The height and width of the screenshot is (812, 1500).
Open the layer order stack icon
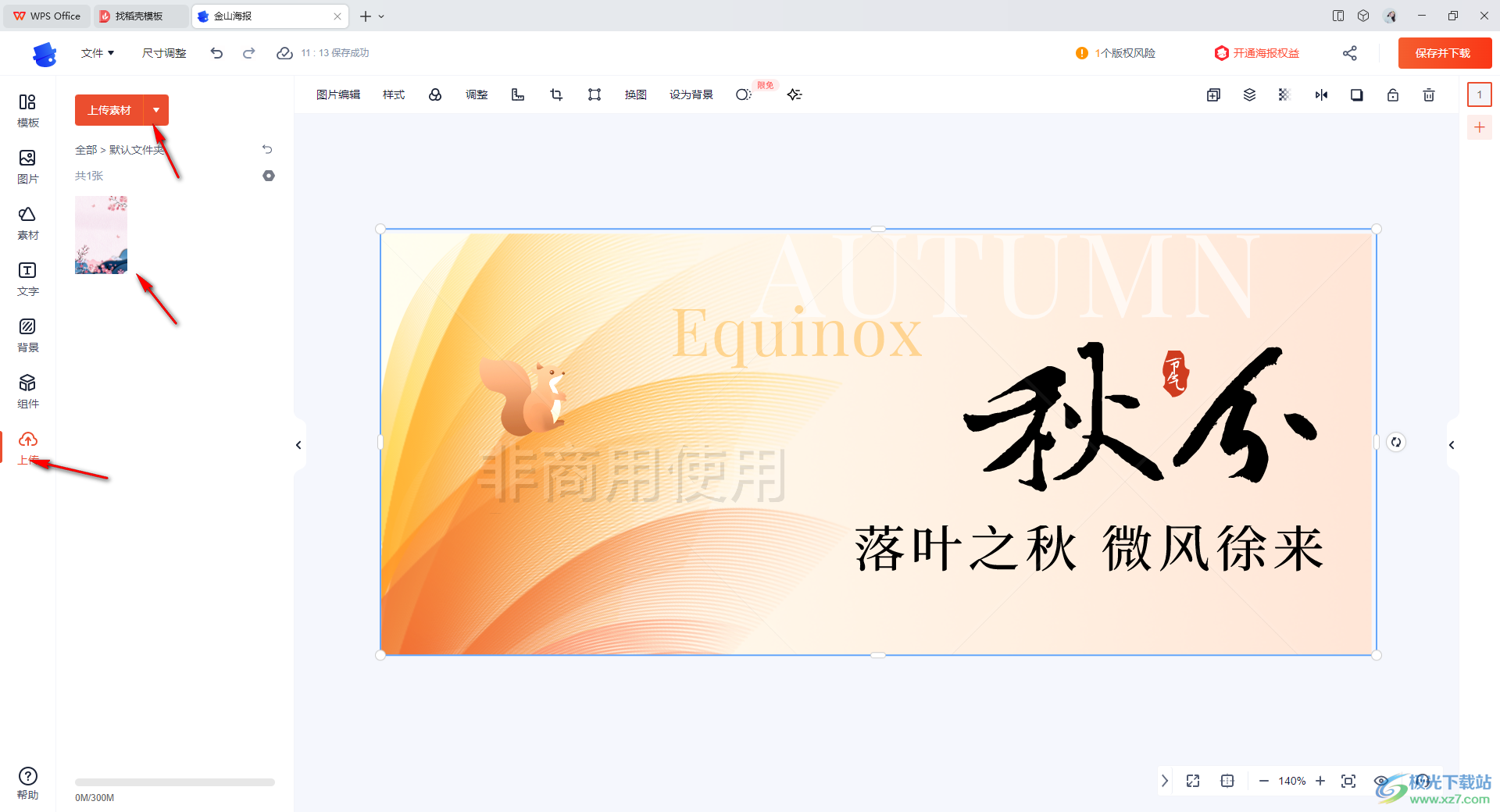click(x=1249, y=94)
